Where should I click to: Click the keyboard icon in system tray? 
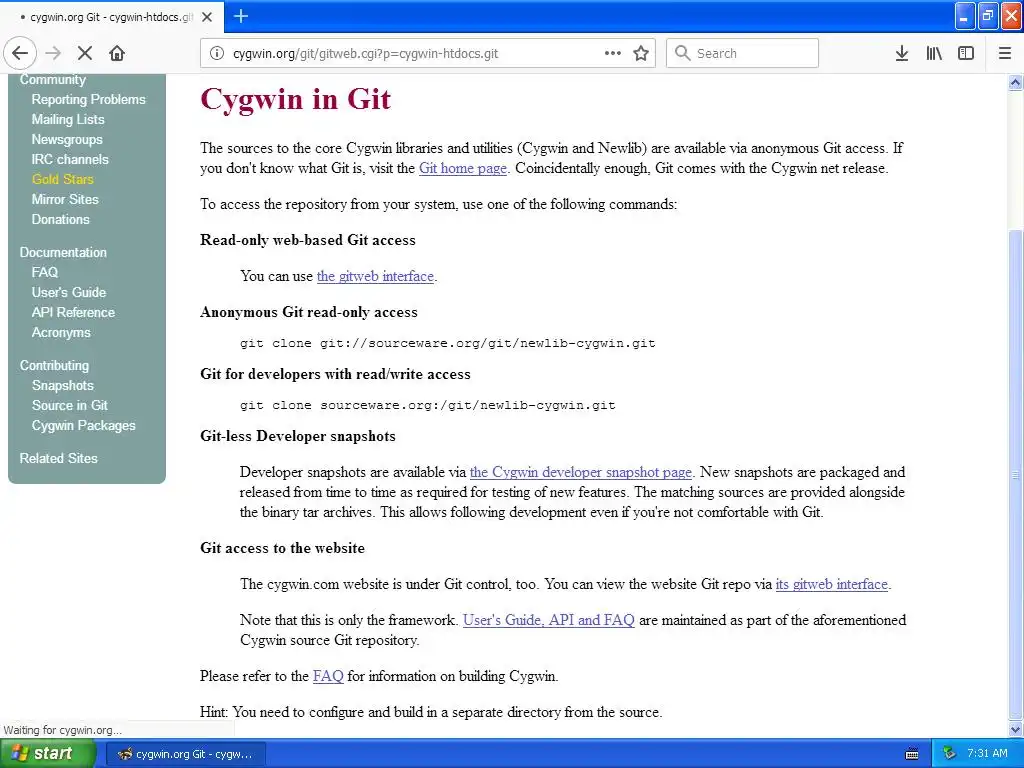912,754
